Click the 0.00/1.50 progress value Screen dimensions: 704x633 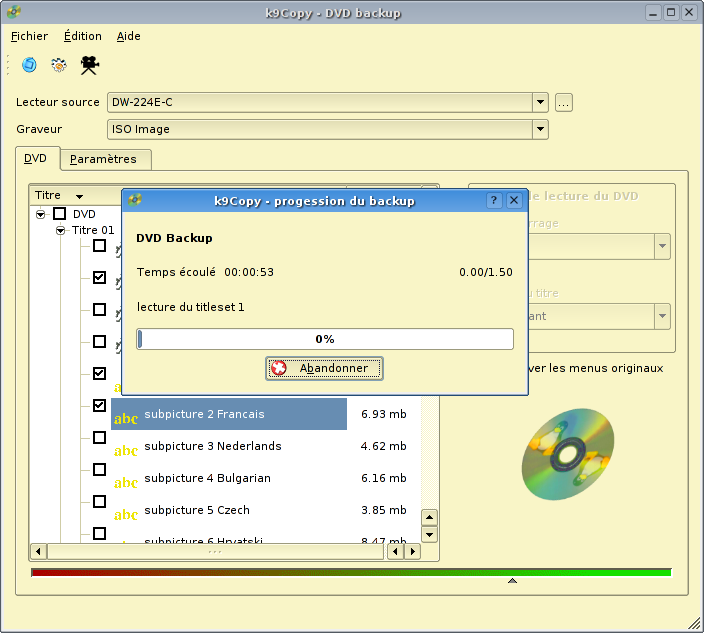(x=486, y=272)
